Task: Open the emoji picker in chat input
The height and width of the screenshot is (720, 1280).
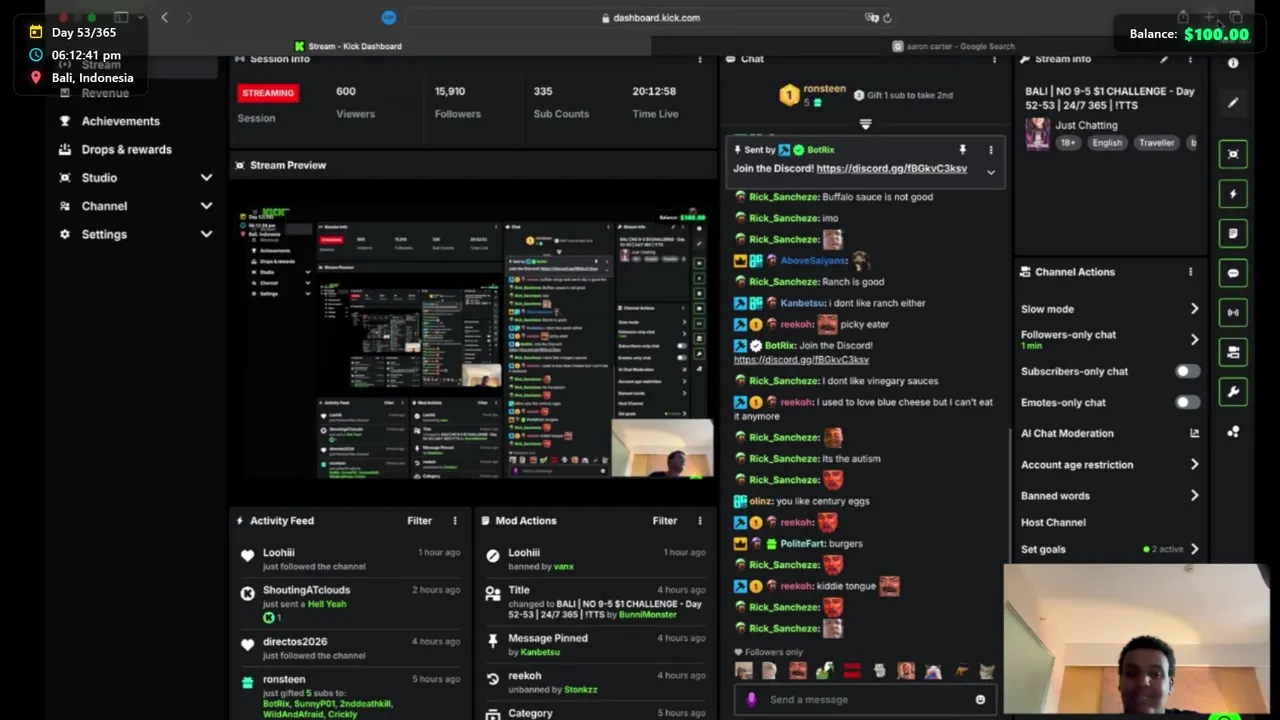Action: coord(980,699)
